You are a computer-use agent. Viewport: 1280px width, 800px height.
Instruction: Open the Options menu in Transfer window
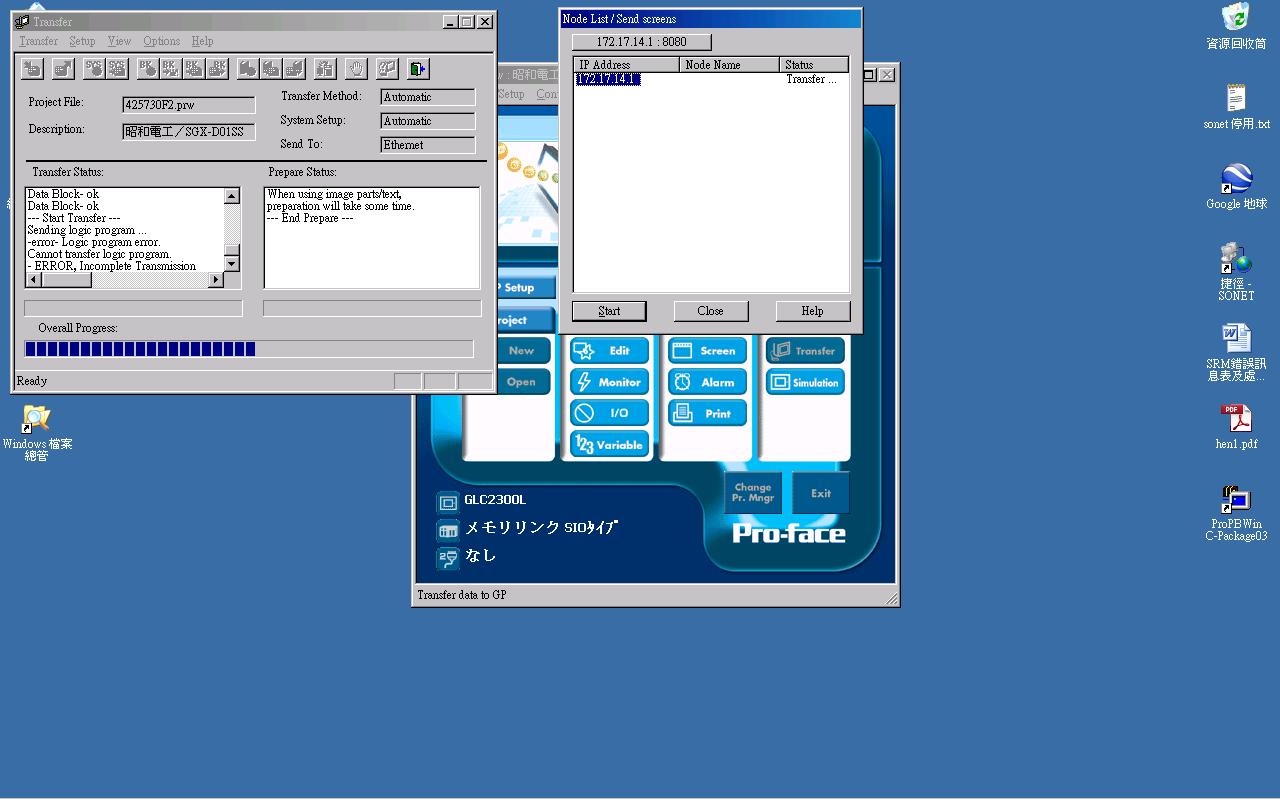[161, 41]
